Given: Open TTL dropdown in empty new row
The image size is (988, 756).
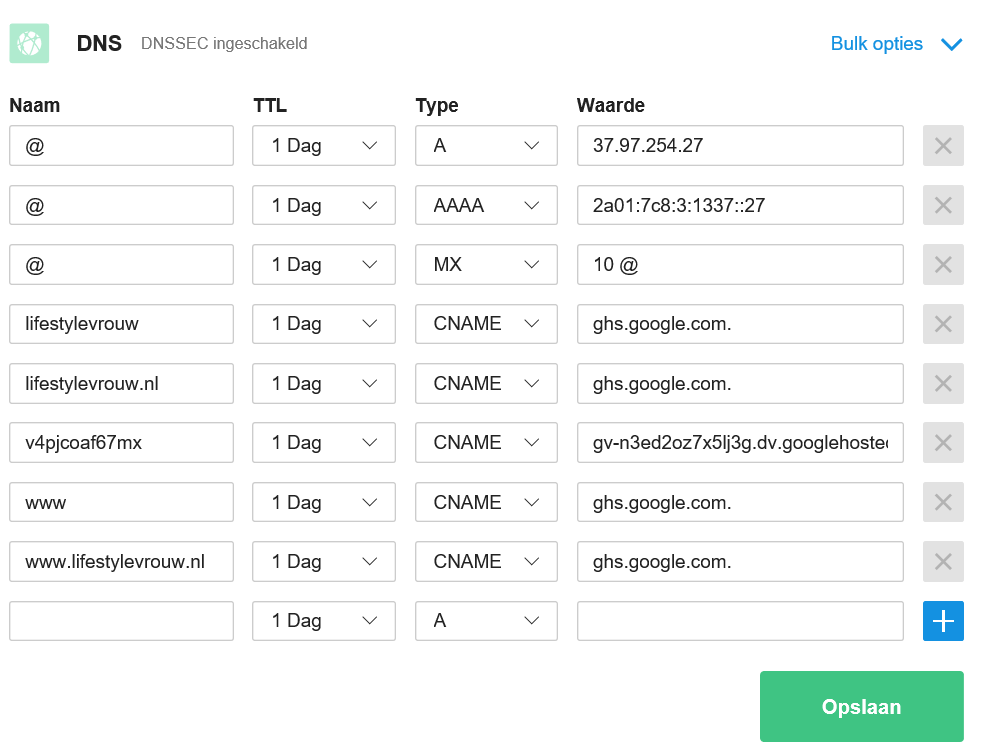Looking at the screenshot, I should 324,621.
